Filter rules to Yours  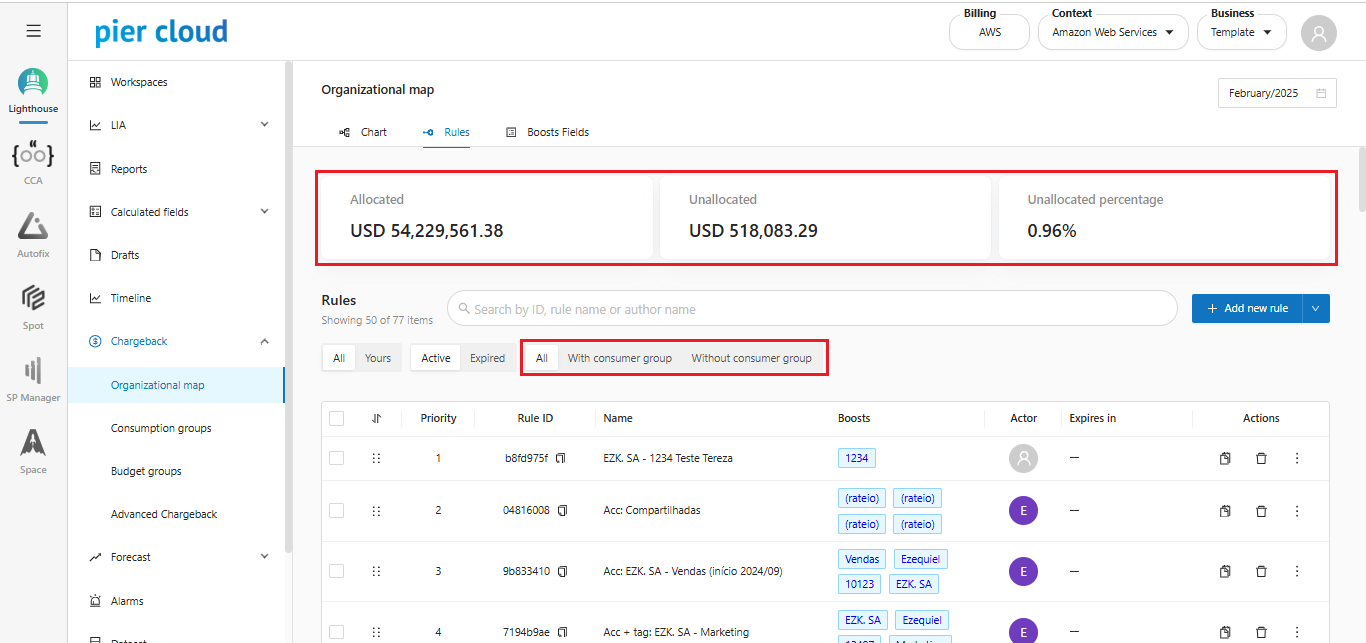378,358
